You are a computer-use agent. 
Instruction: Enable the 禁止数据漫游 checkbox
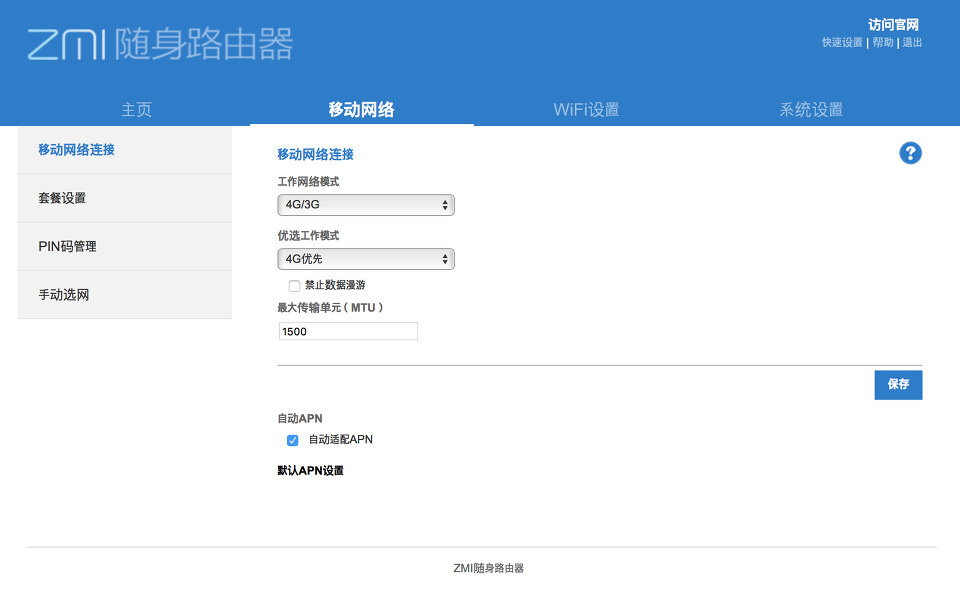[294, 286]
